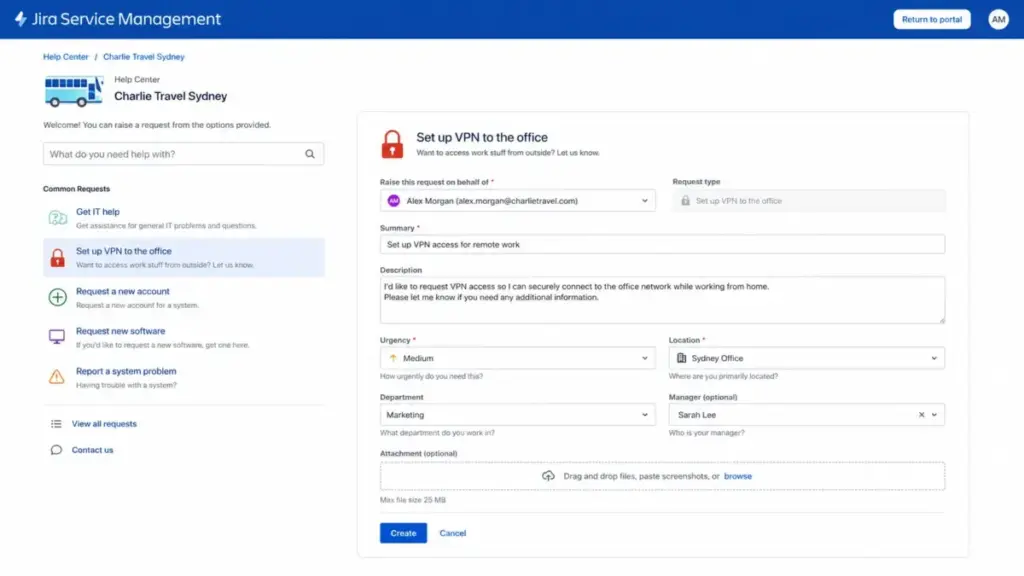The height and width of the screenshot is (576, 1024).
Task: Click the speech bubble Contact us icon
Action: (56, 450)
